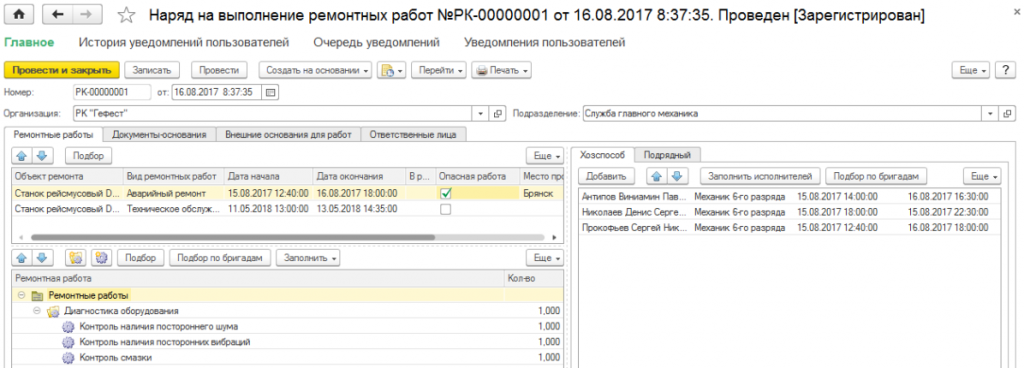The height and width of the screenshot is (368, 1024).
Task: Collapse the Диагностика оборудования tree node
Action: (x=37, y=311)
